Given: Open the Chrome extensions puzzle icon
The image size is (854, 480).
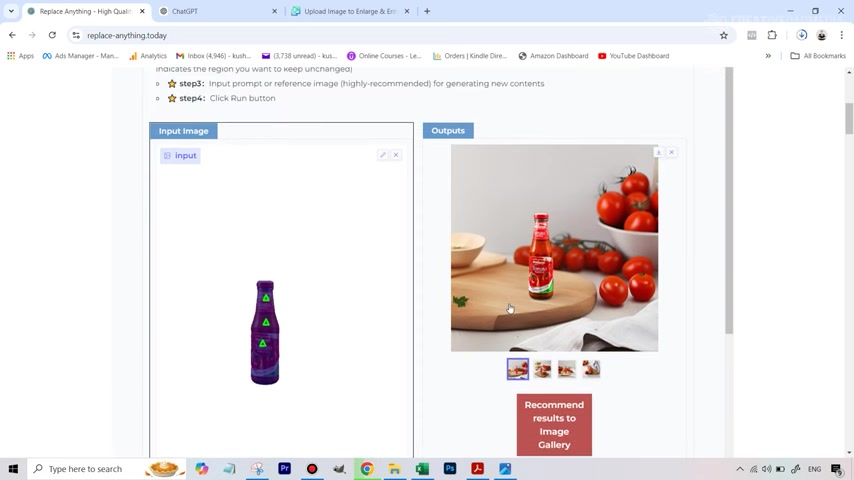Looking at the screenshot, I should point(772,35).
